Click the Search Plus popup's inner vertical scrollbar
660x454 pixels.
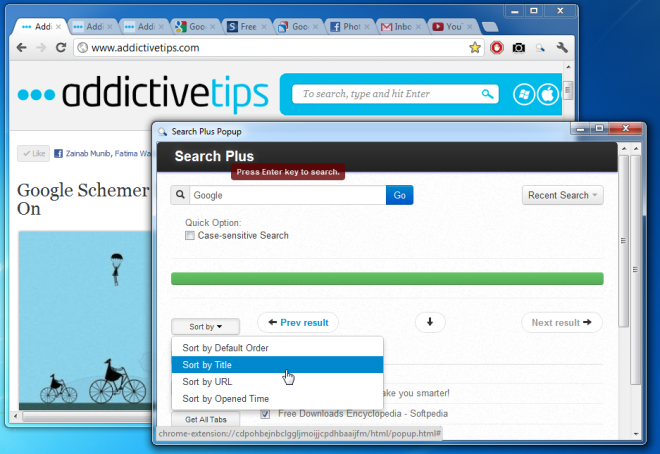click(x=624, y=241)
